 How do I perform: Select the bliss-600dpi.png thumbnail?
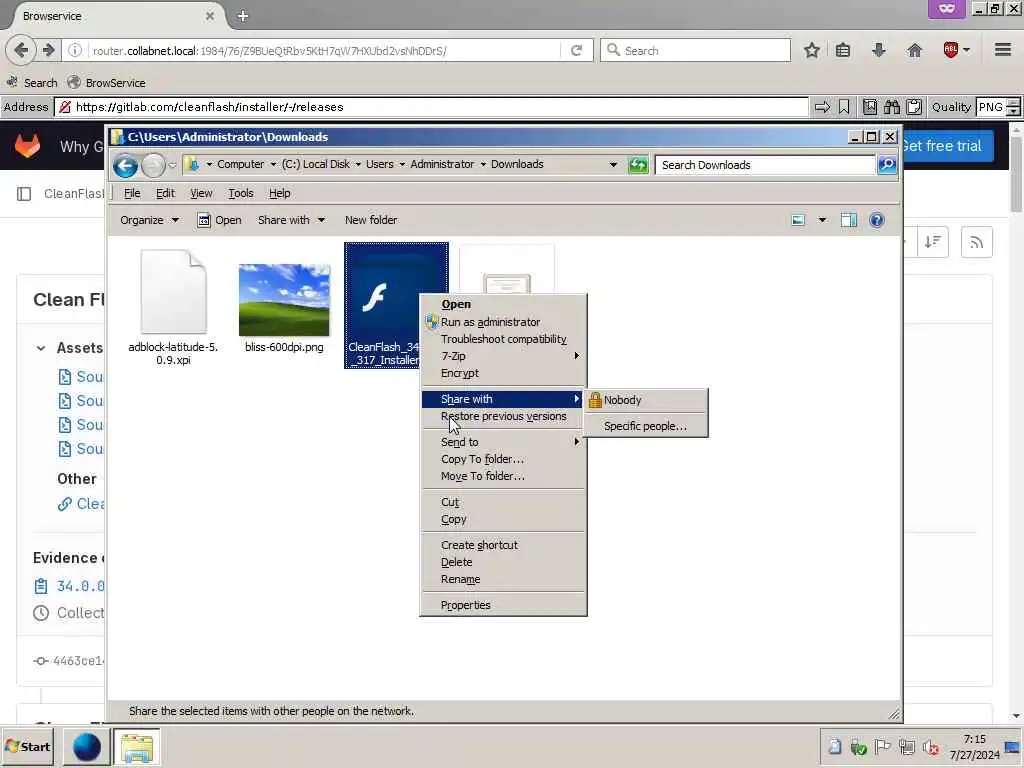pyautogui.click(x=284, y=300)
